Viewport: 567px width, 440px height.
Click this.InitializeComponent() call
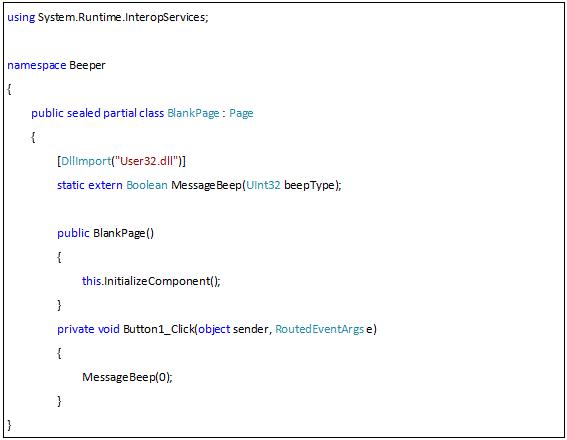pyautogui.click(x=151, y=281)
